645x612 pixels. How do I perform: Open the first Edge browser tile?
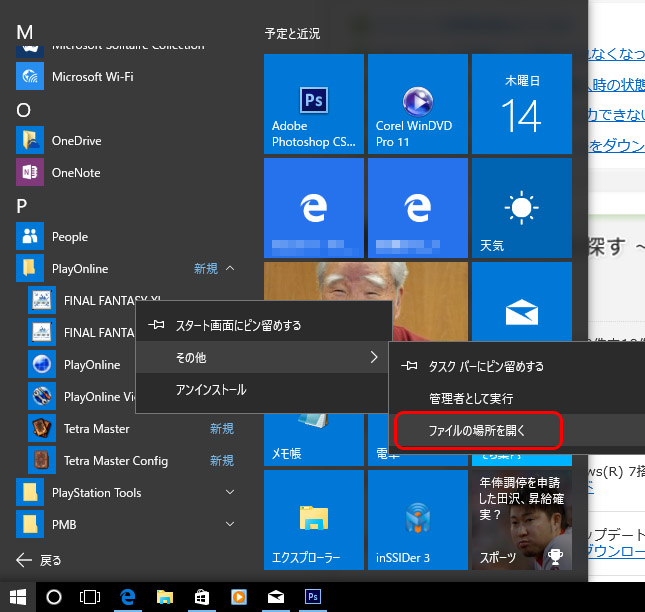click(x=314, y=208)
